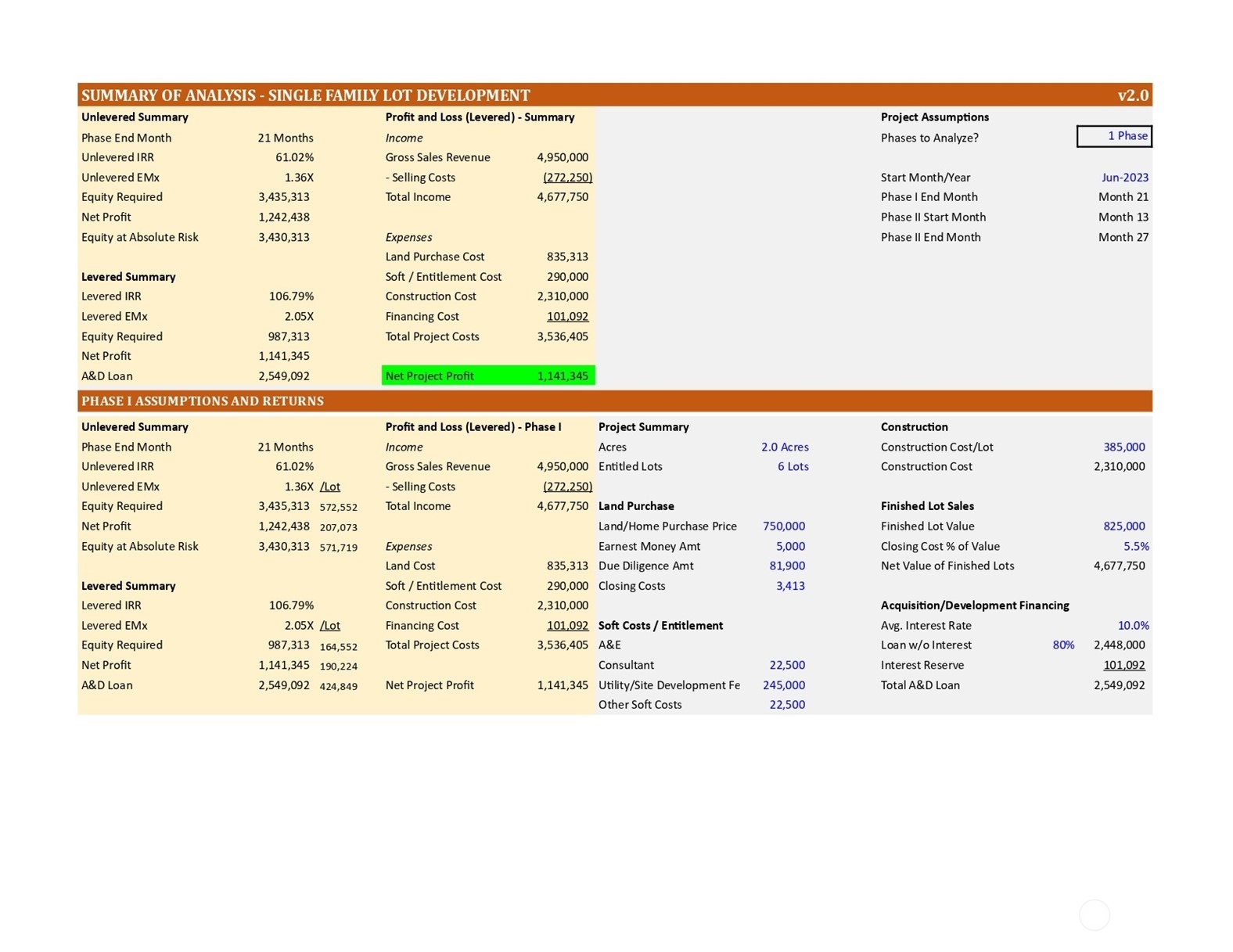Select the 'Land Purchase Cost' 835,313 value
The image size is (1233, 952).
pyautogui.click(x=567, y=257)
